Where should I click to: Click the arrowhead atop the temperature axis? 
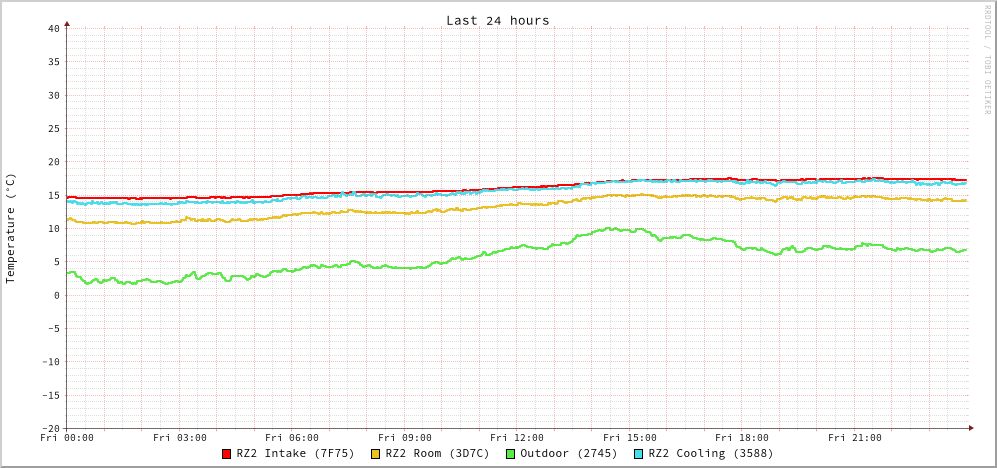click(x=67, y=22)
